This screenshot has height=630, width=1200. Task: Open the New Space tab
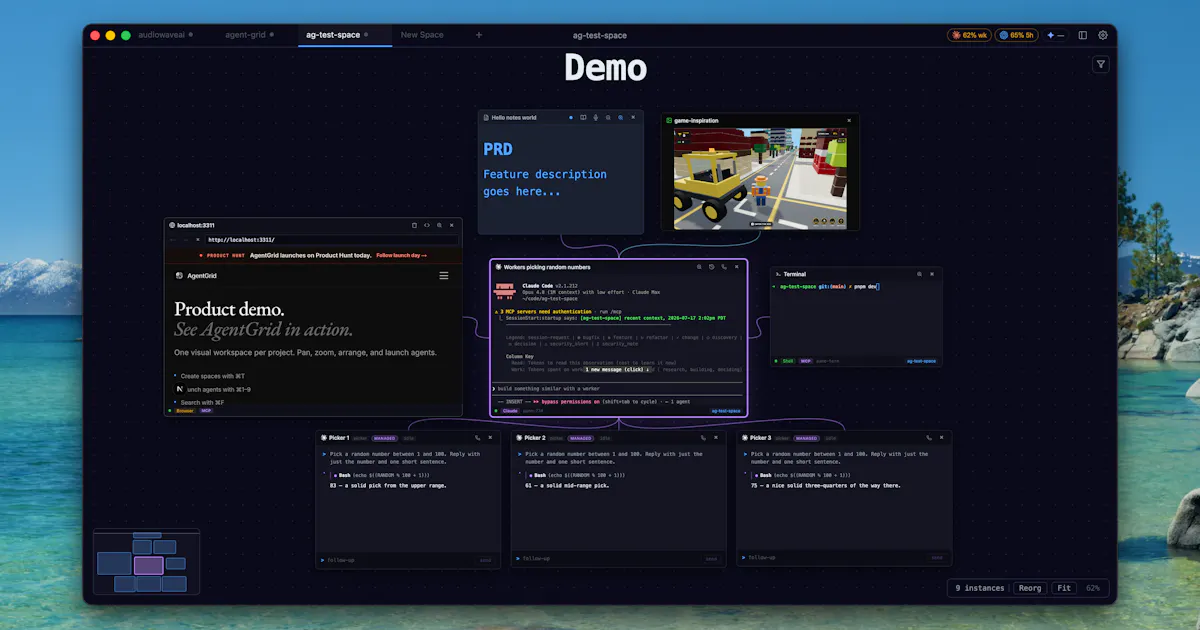(422, 35)
